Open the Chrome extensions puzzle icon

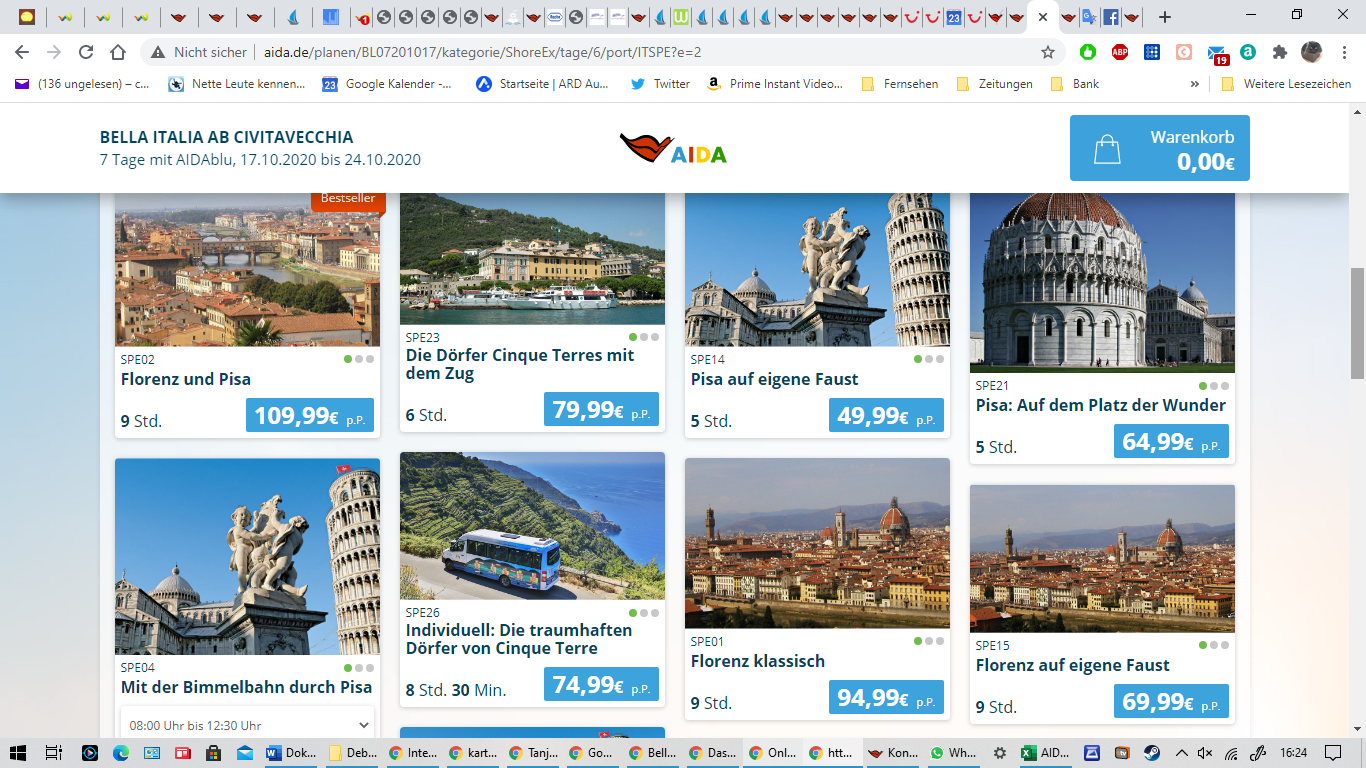tap(1279, 52)
